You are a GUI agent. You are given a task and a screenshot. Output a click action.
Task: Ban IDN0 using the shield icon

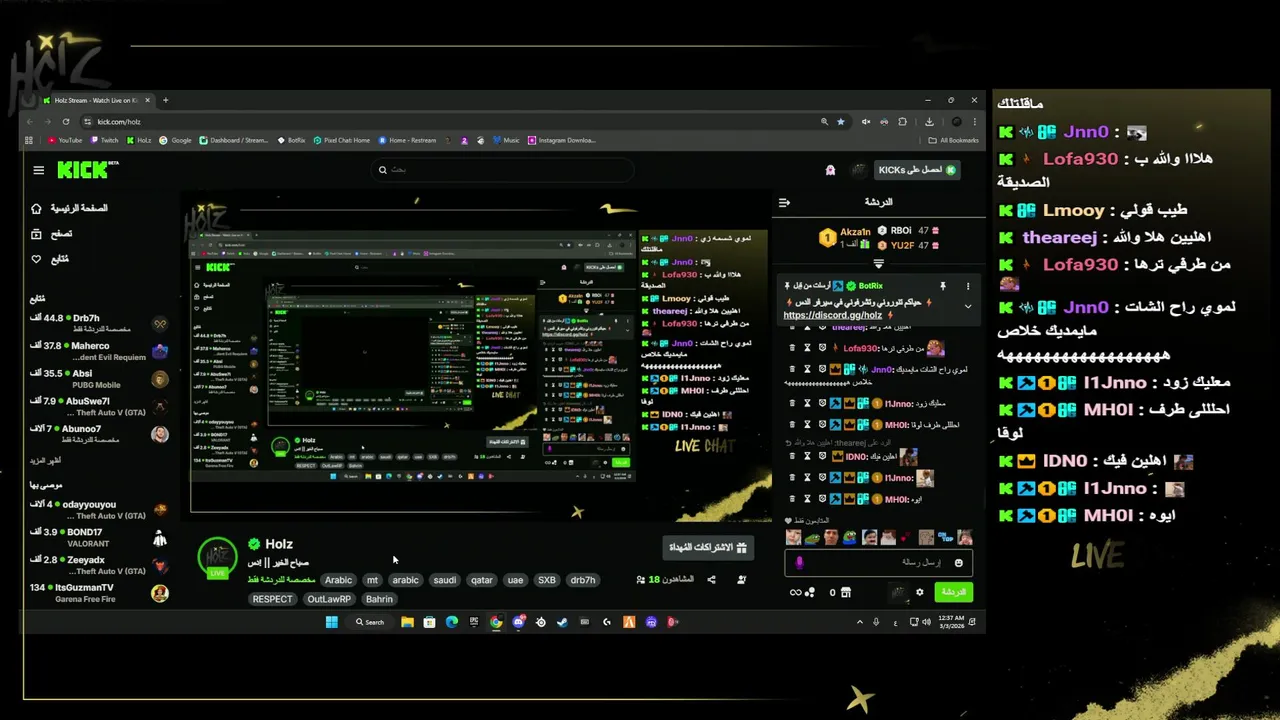(822, 456)
